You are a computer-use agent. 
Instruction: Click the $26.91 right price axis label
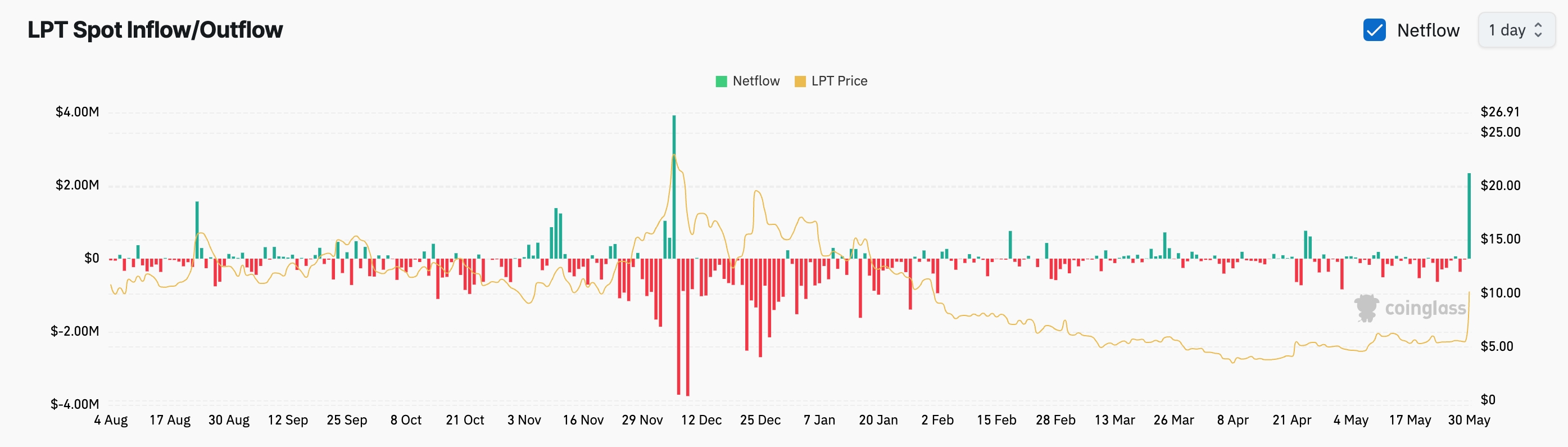pos(1501,112)
